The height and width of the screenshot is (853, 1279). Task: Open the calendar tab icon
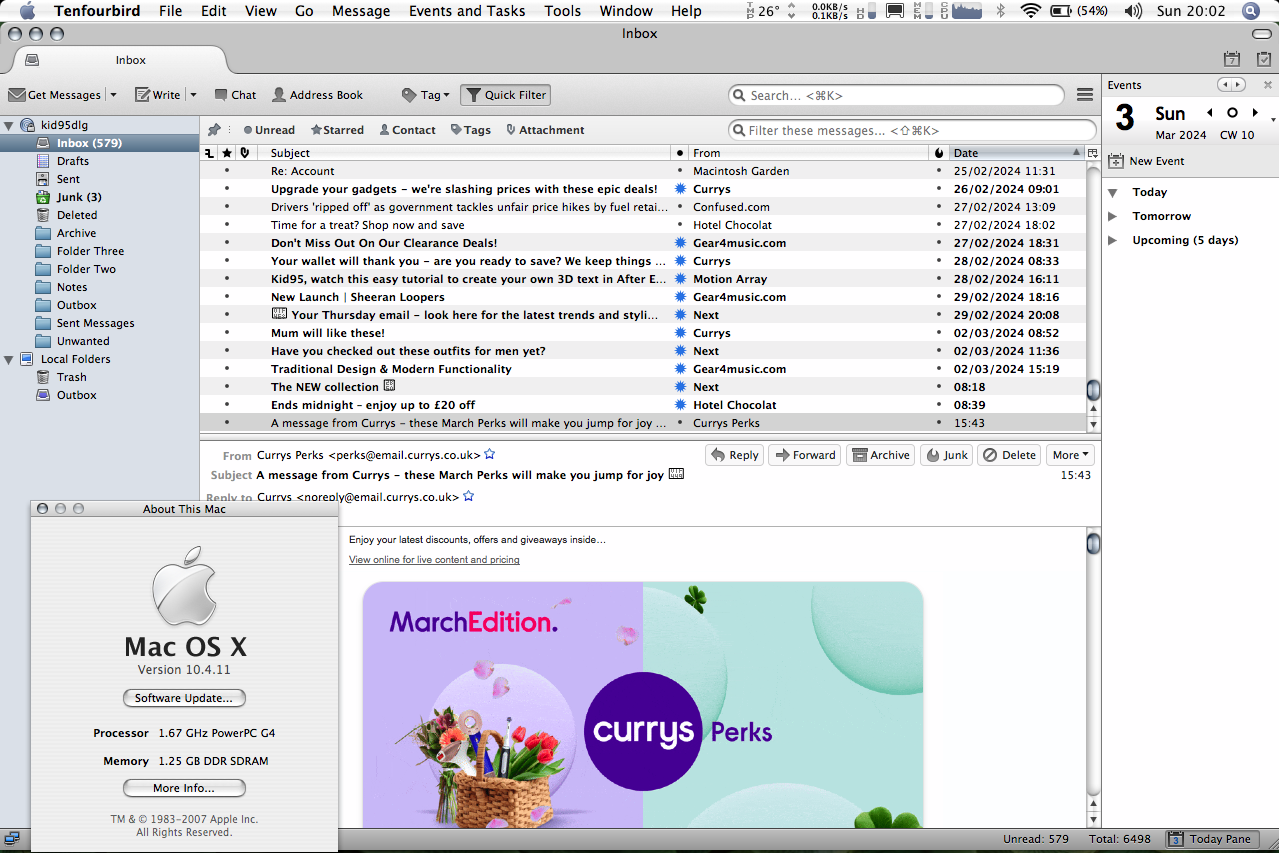point(1232,60)
